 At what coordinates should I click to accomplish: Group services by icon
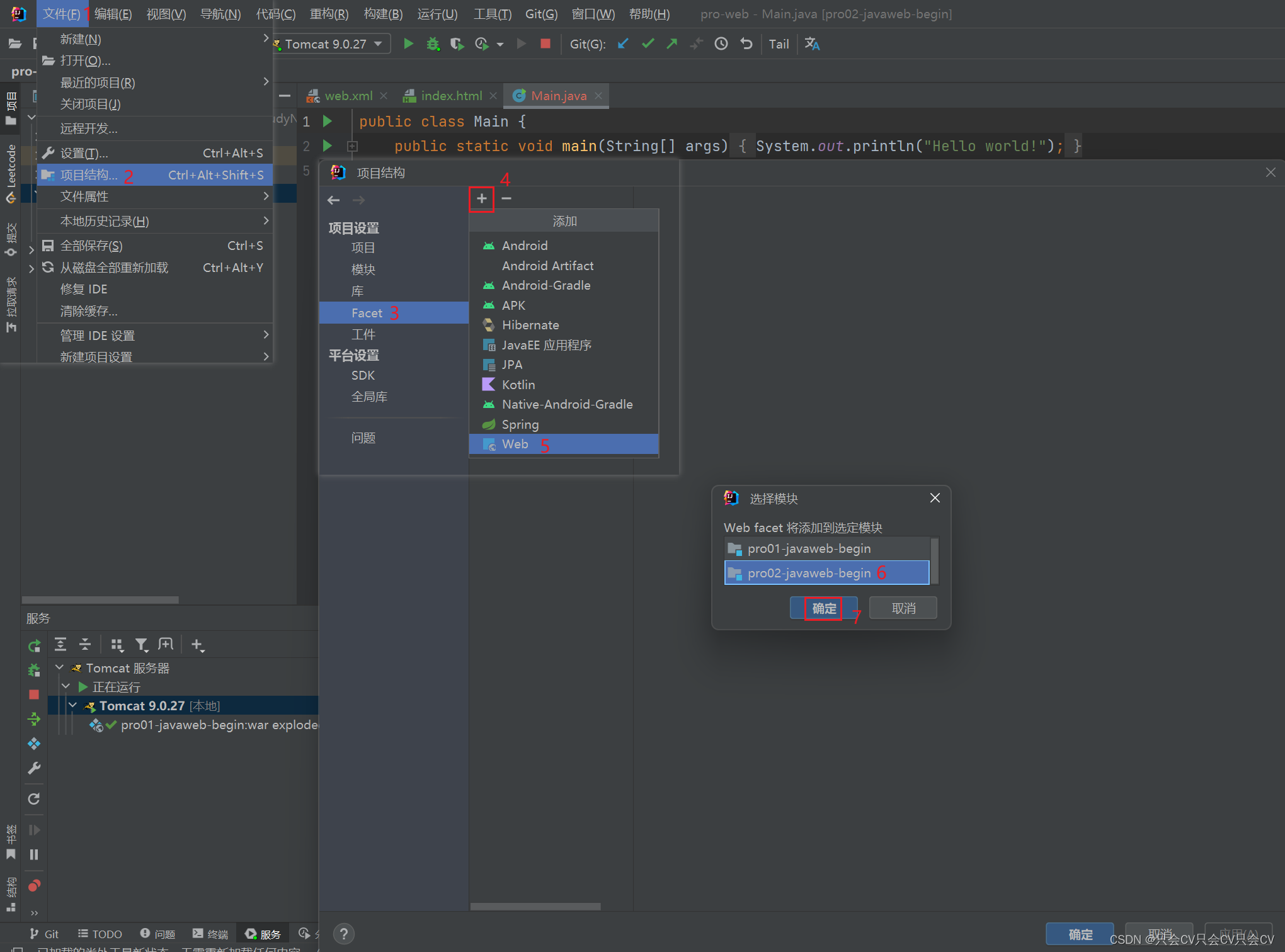[117, 644]
